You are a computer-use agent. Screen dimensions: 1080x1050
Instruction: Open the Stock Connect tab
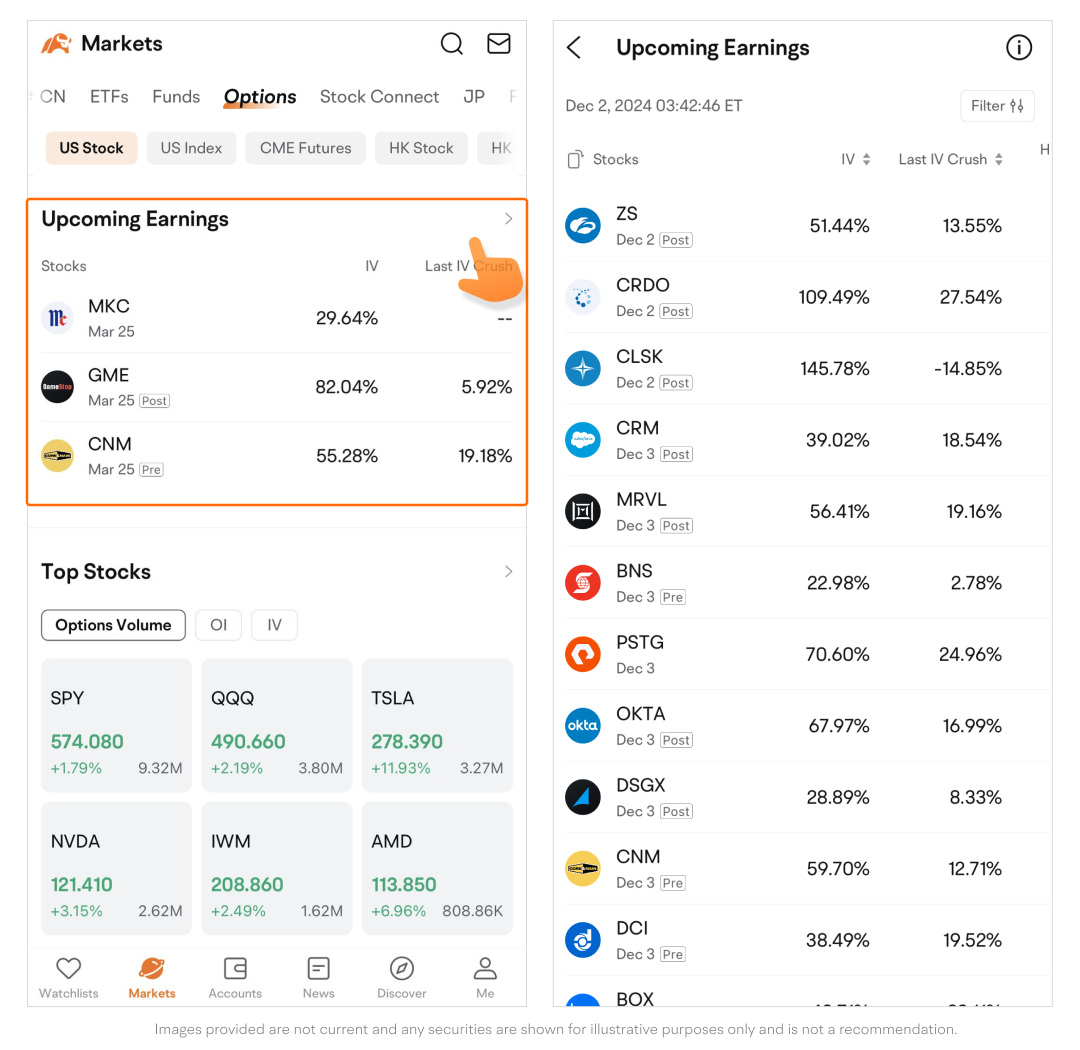[379, 97]
